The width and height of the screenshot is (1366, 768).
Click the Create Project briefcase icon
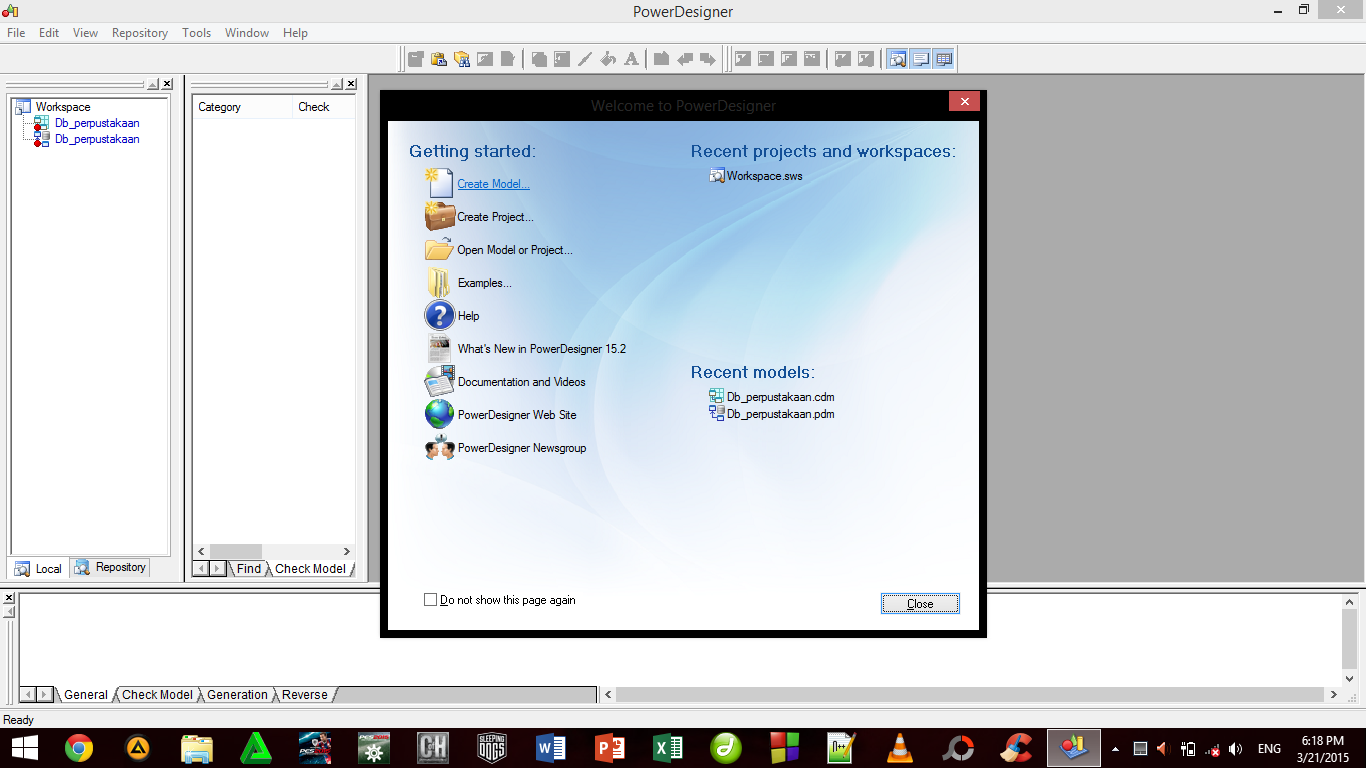click(x=440, y=216)
